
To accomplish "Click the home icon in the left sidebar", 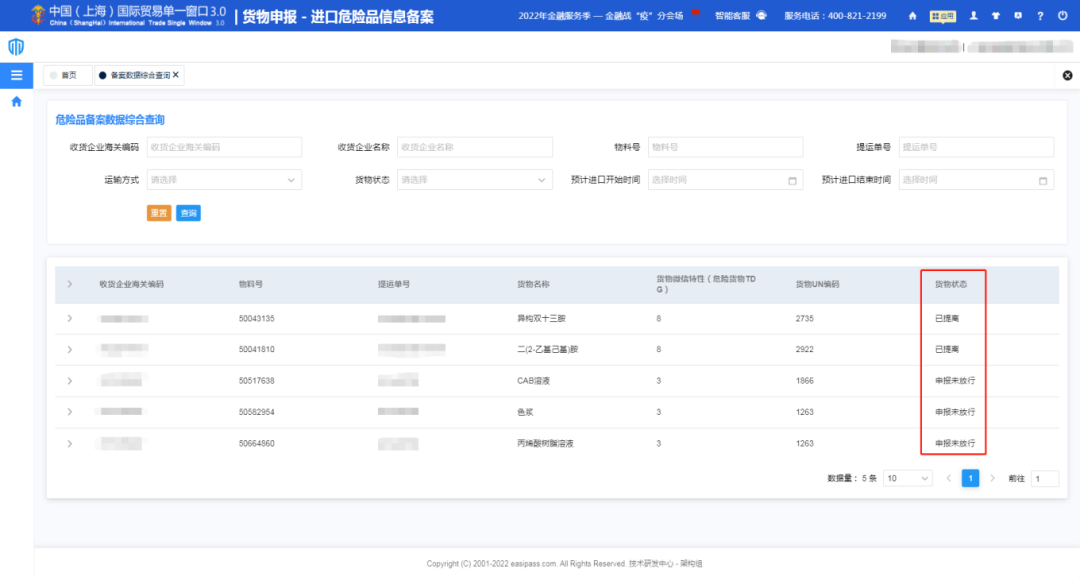I will click(16, 99).
